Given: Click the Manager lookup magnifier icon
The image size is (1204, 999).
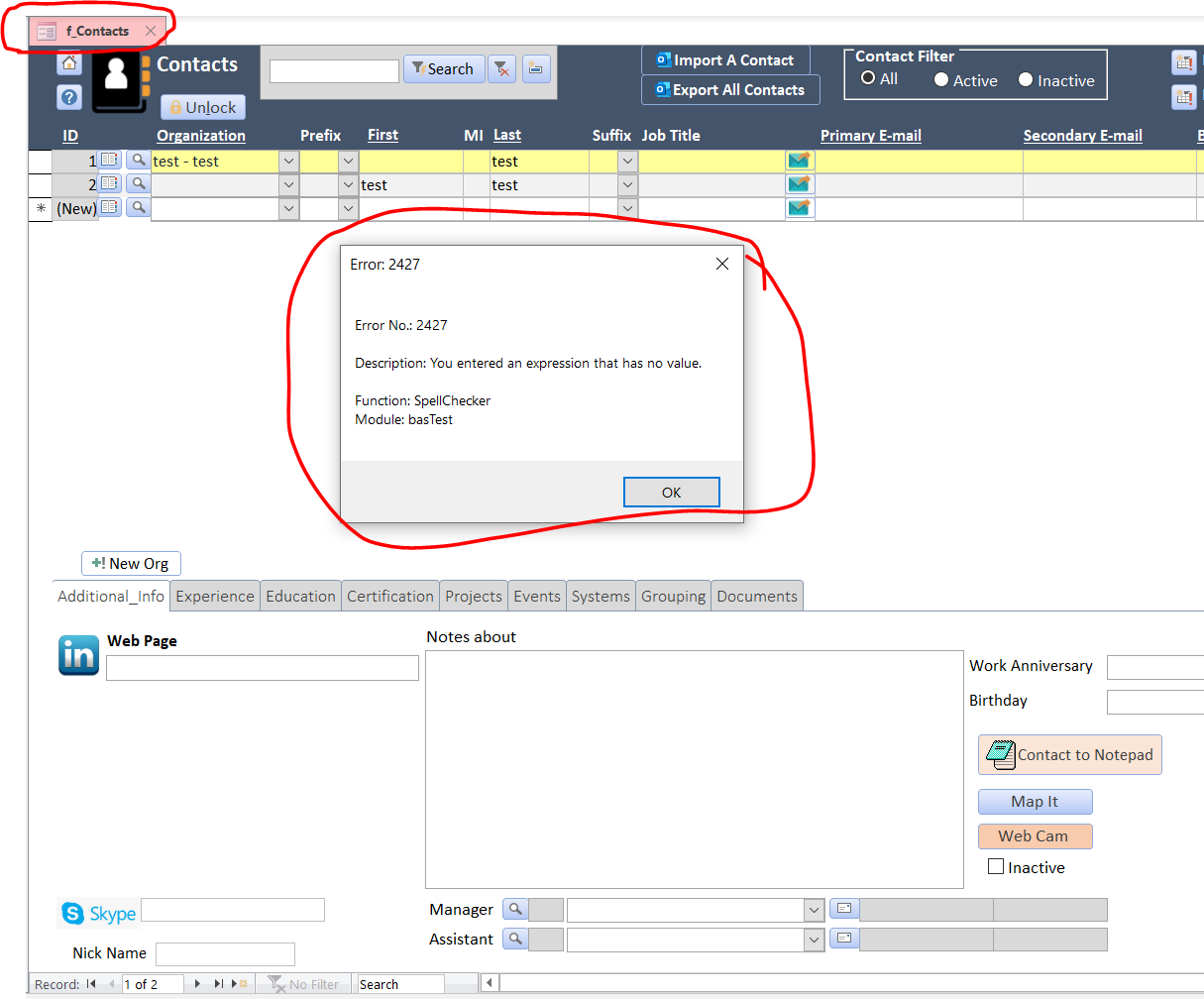Looking at the screenshot, I should coord(515,909).
